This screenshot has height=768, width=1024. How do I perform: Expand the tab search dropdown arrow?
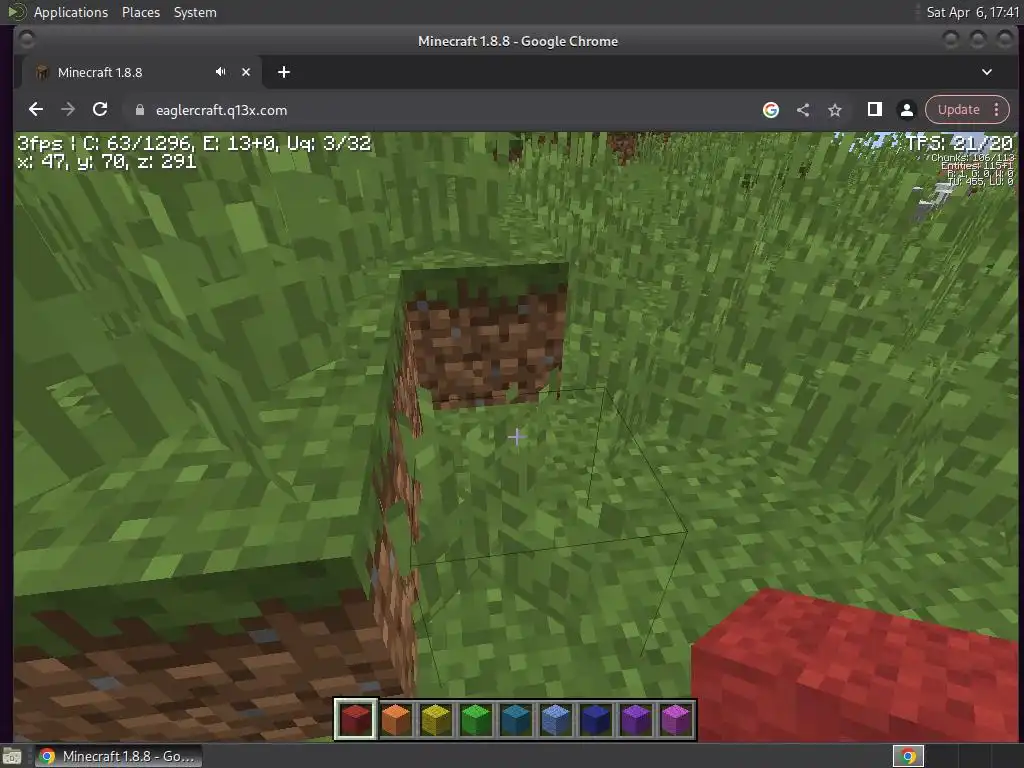(x=987, y=72)
